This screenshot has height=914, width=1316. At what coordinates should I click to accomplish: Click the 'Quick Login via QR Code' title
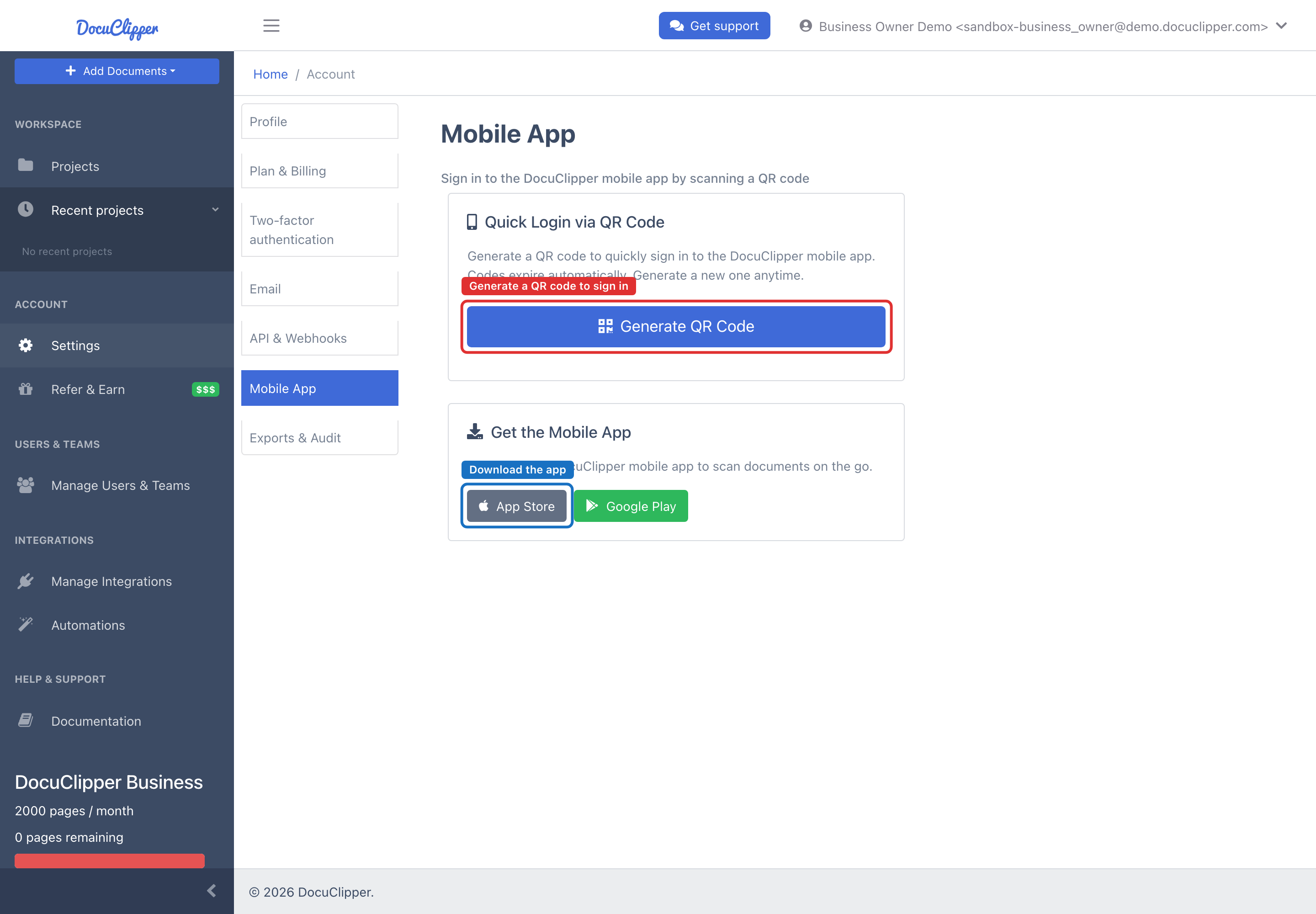coord(574,222)
